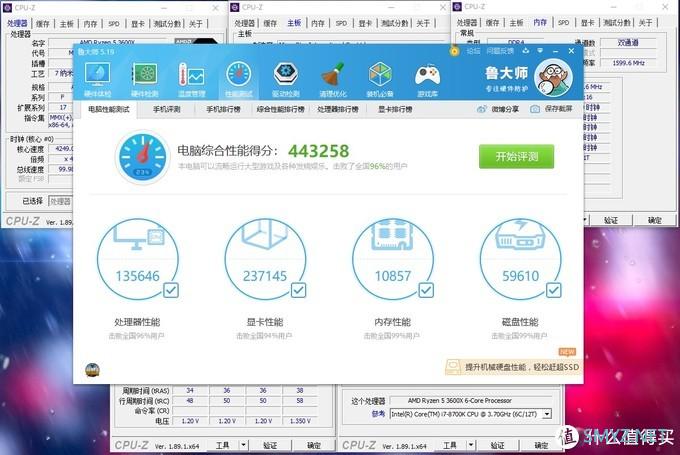Click the gold medal icon in Lu Dashi title bar
This screenshot has height=455, width=680.
pos(454,51)
